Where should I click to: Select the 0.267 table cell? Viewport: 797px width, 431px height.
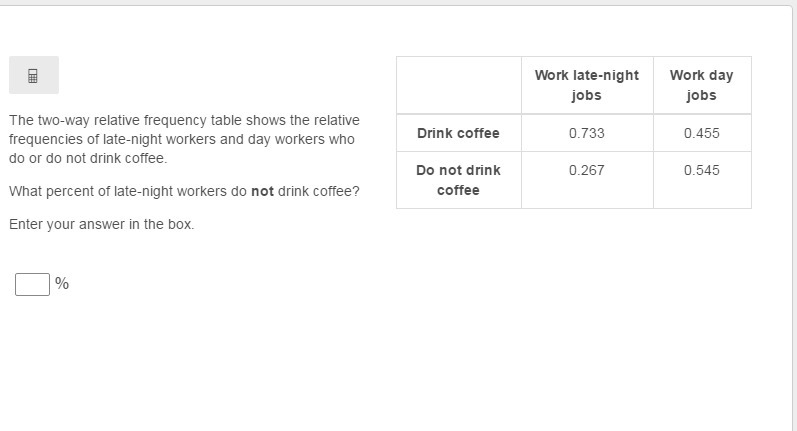click(x=587, y=180)
